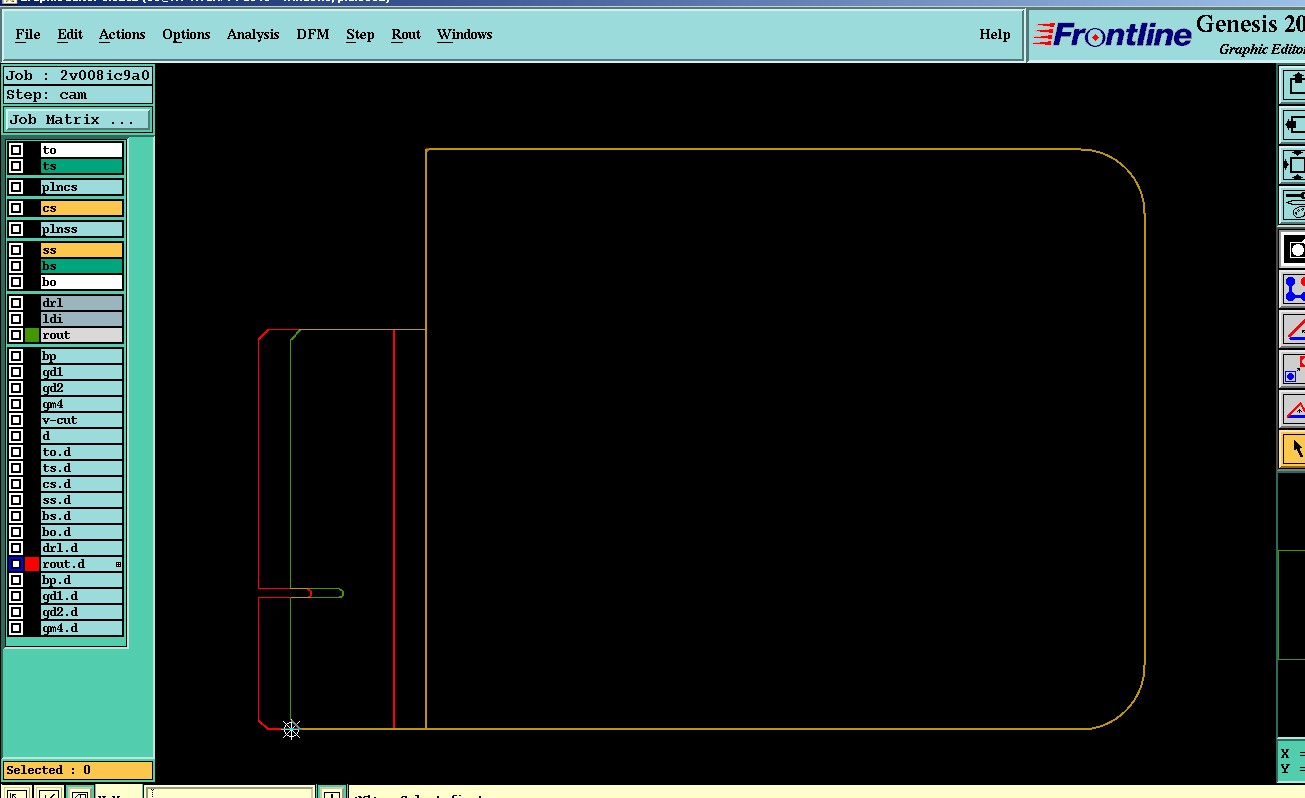Select the layer name bs
The image size is (1305, 798).
(82, 266)
